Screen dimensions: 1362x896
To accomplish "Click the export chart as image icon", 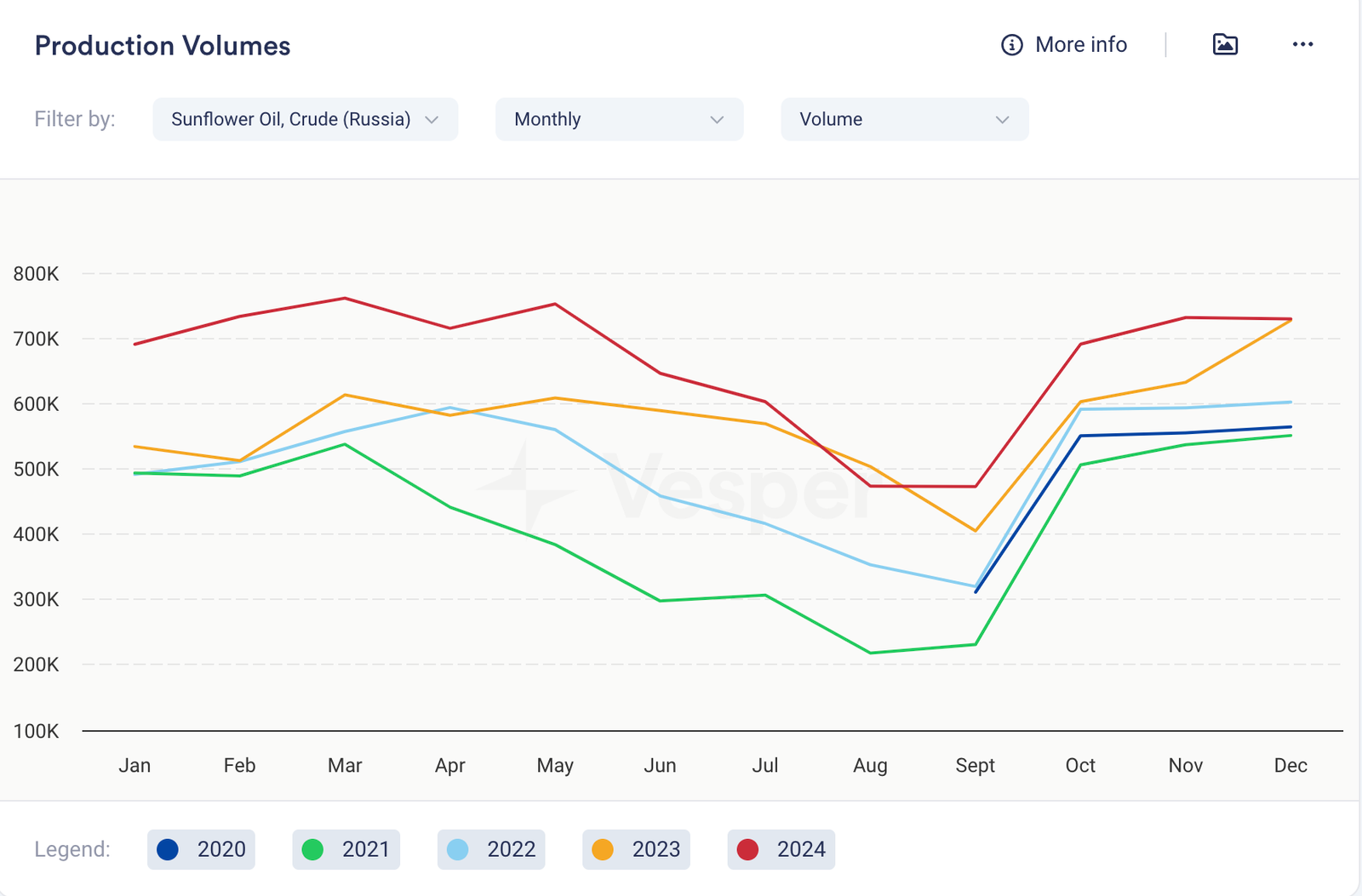I will [x=1225, y=44].
